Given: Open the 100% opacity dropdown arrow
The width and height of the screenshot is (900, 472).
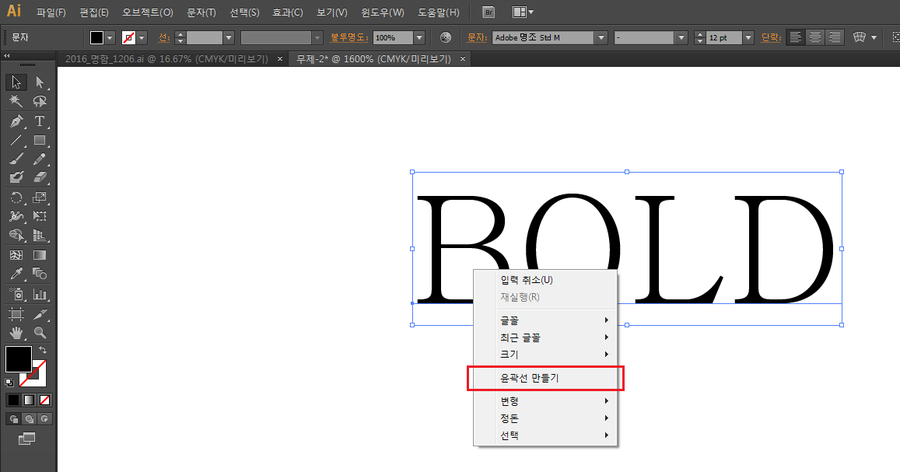Looking at the screenshot, I should click(419, 37).
